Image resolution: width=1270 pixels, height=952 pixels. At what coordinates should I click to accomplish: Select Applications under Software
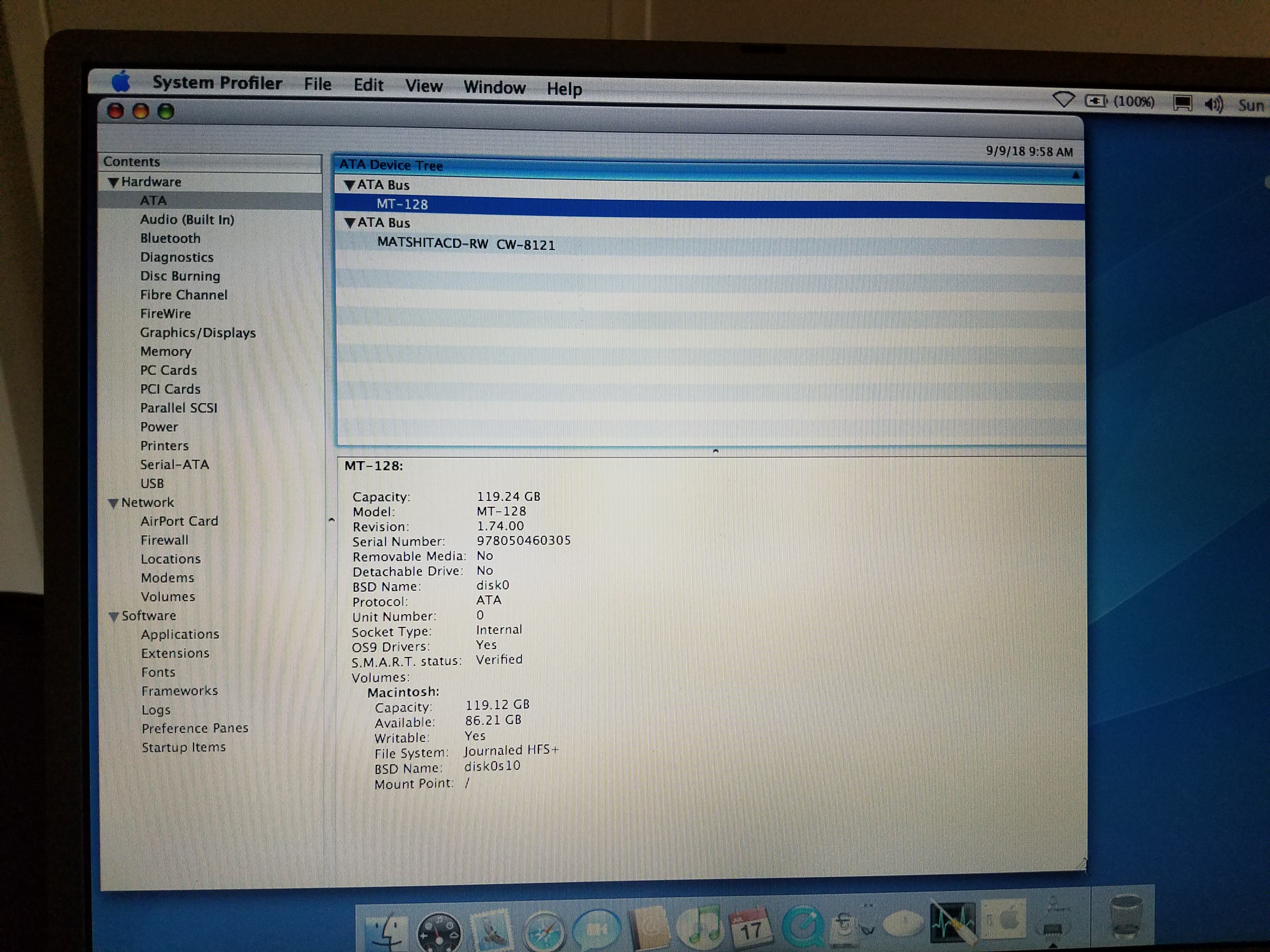click(180, 635)
